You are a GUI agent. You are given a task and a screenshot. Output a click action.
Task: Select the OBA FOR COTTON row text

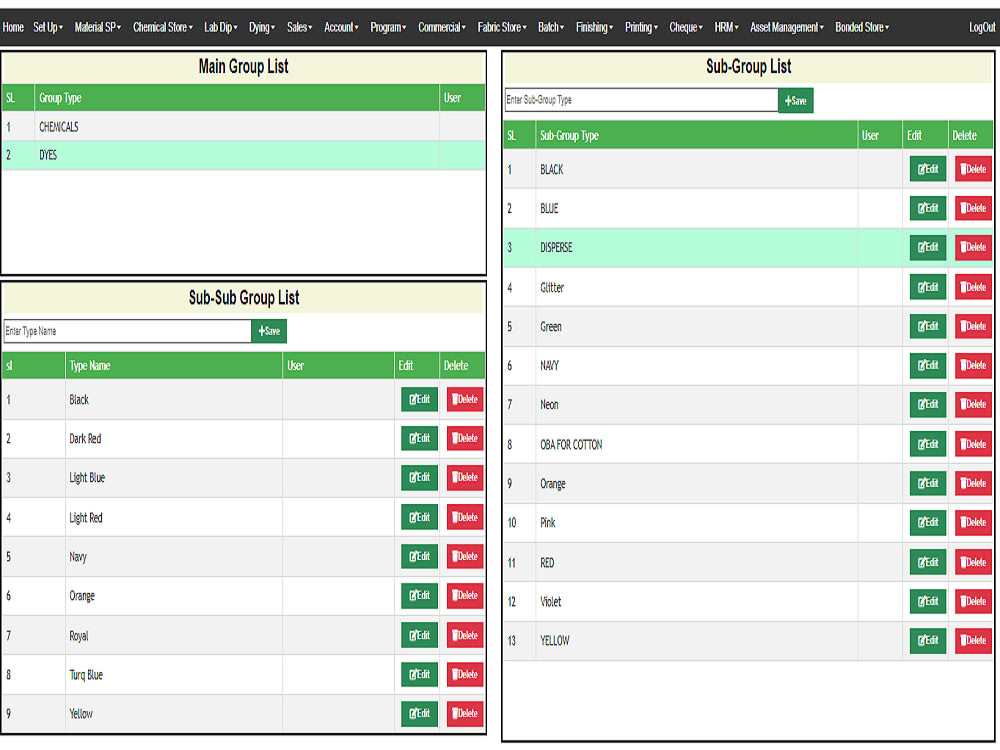click(x=571, y=445)
